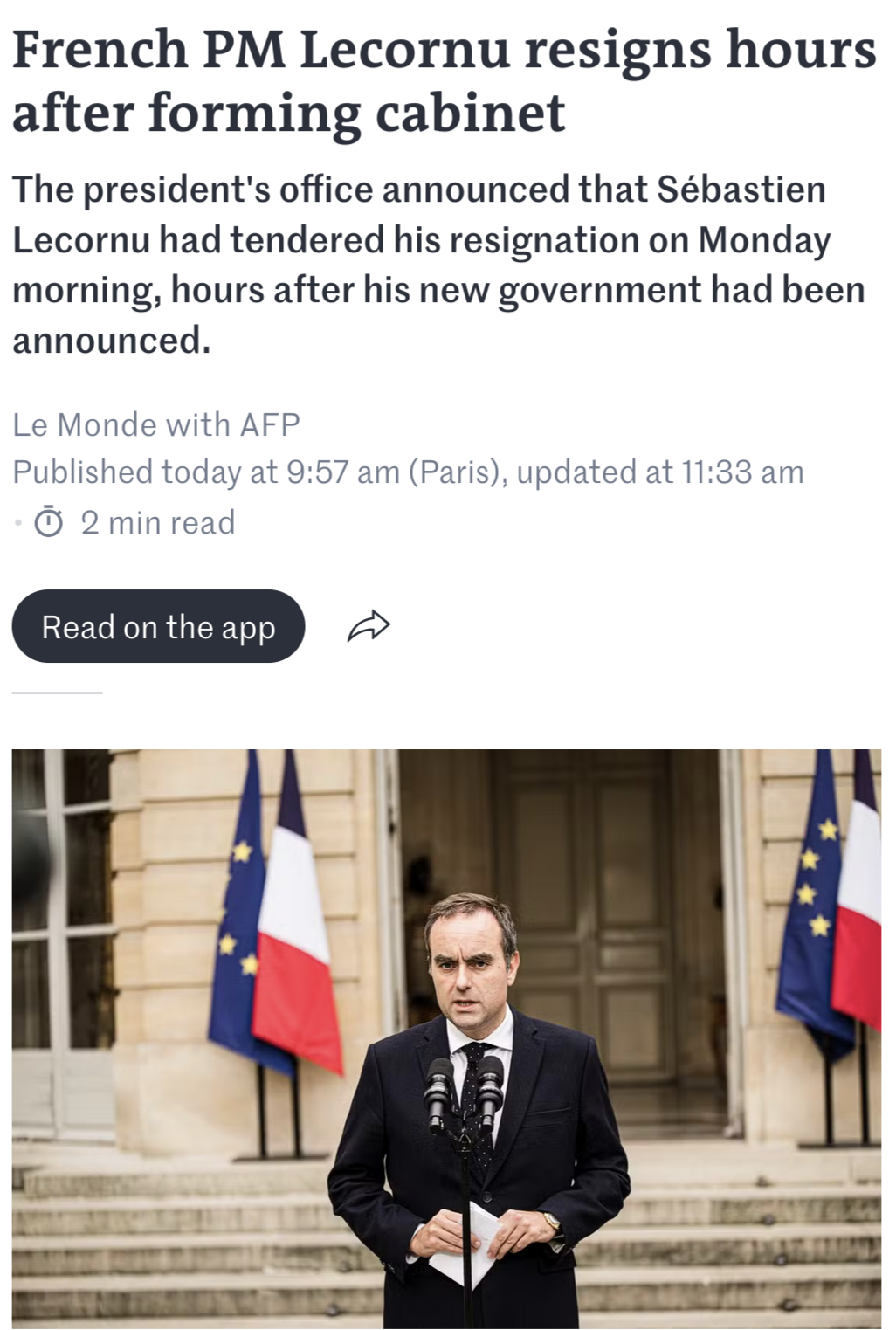Click the updated at 11:33 am text

click(660, 472)
